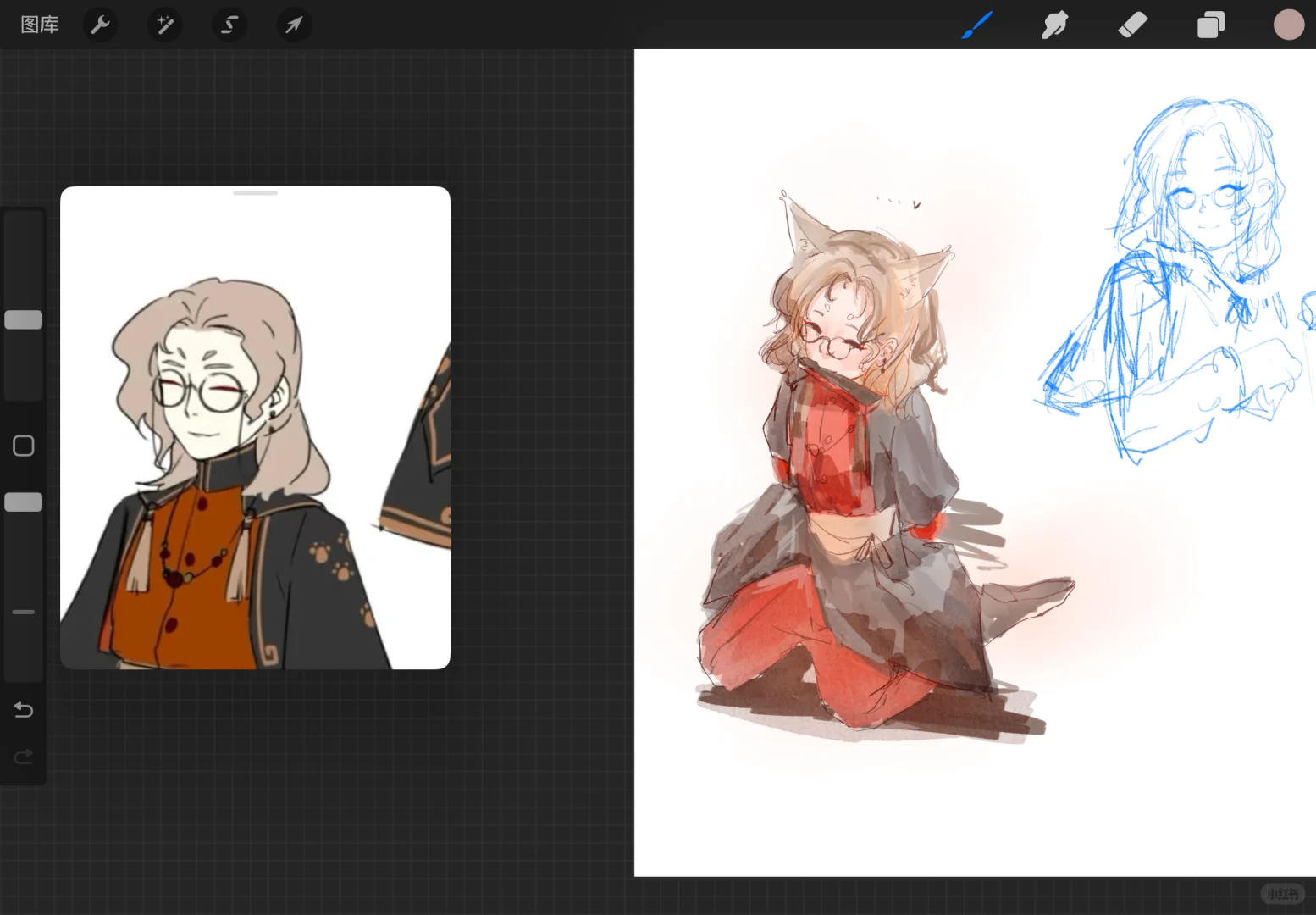Select the Brush tool

[x=977, y=25]
